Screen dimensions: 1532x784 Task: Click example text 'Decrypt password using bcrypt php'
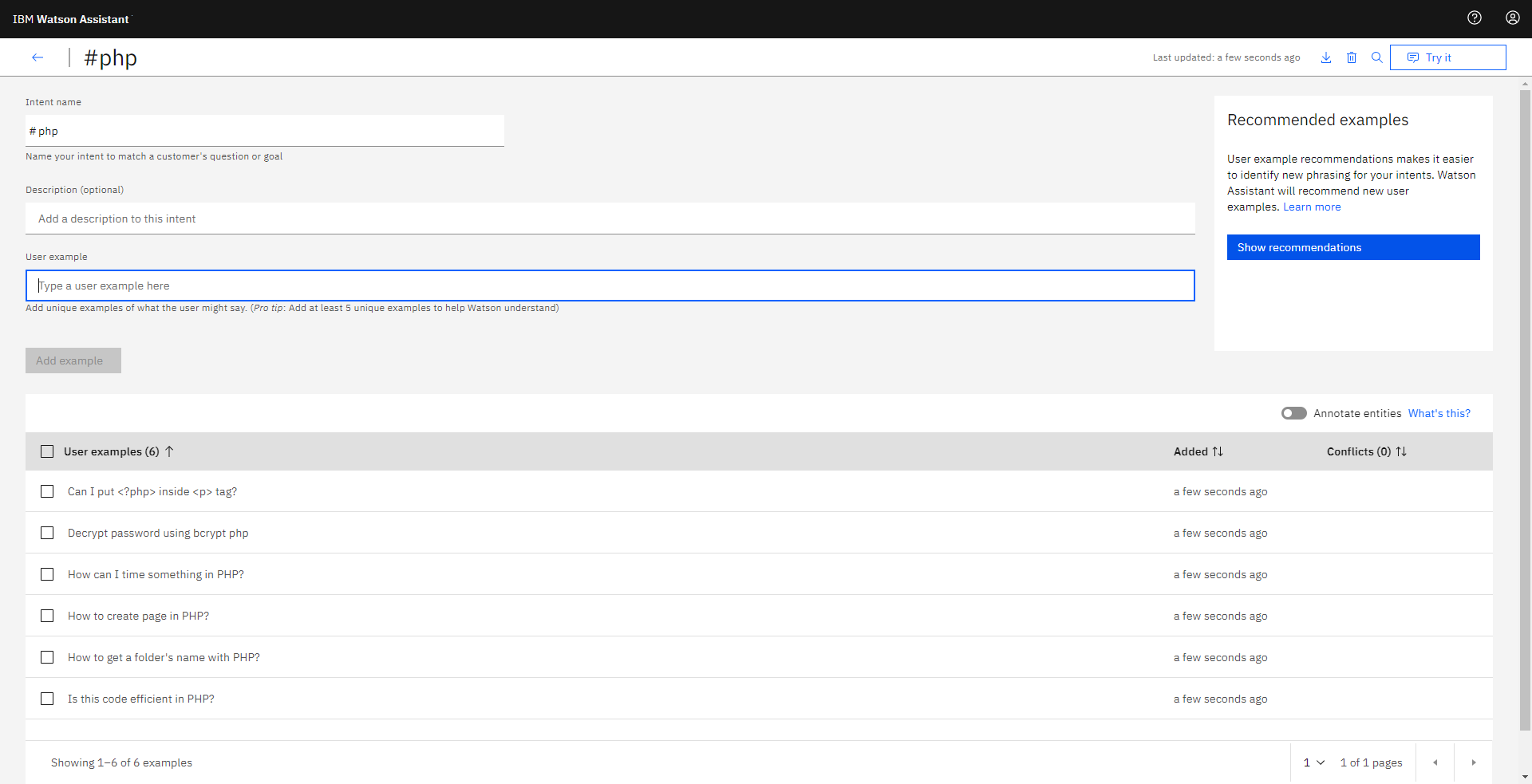coord(158,533)
